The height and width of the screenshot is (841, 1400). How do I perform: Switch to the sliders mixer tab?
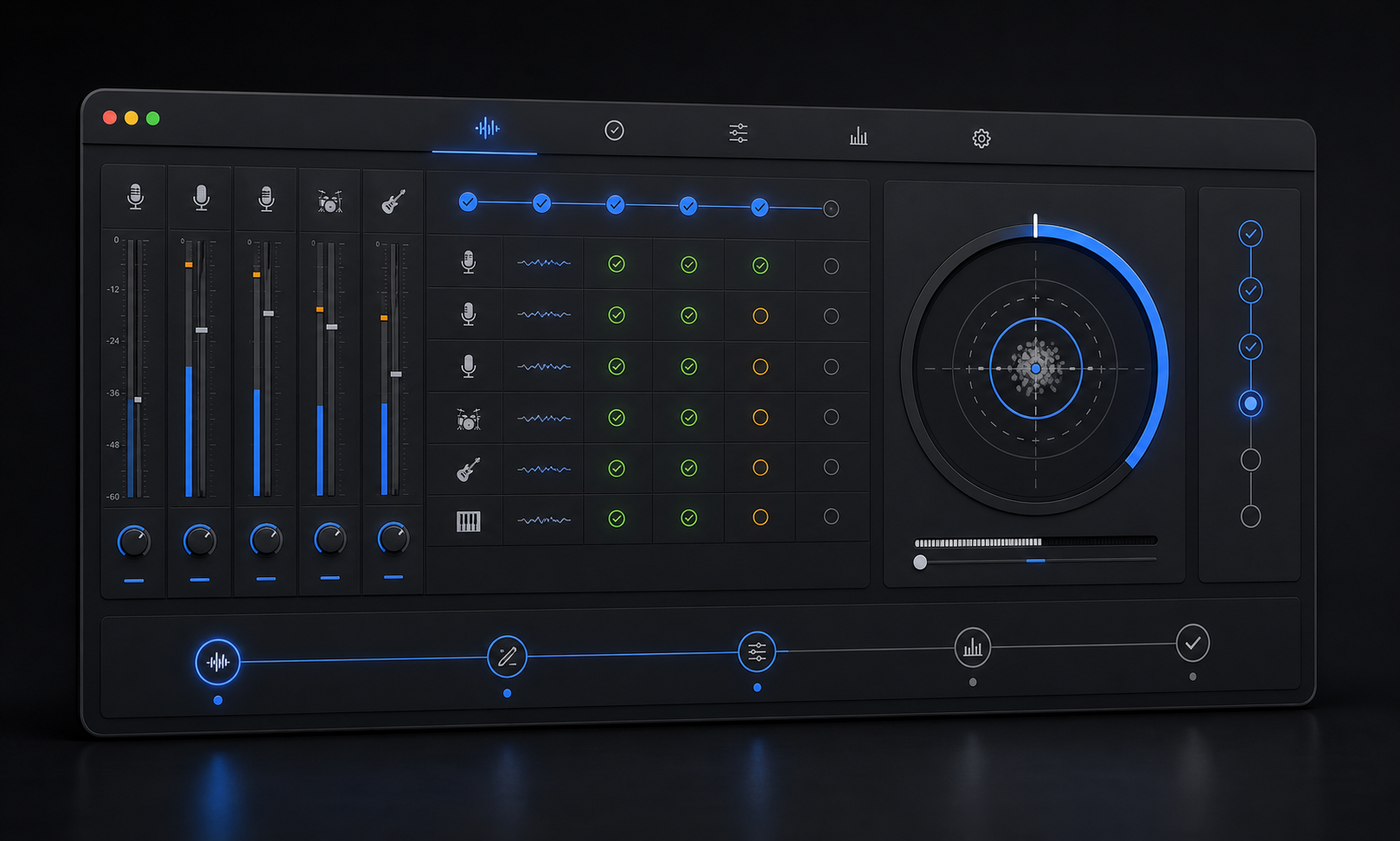pyautogui.click(x=738, y=133)
